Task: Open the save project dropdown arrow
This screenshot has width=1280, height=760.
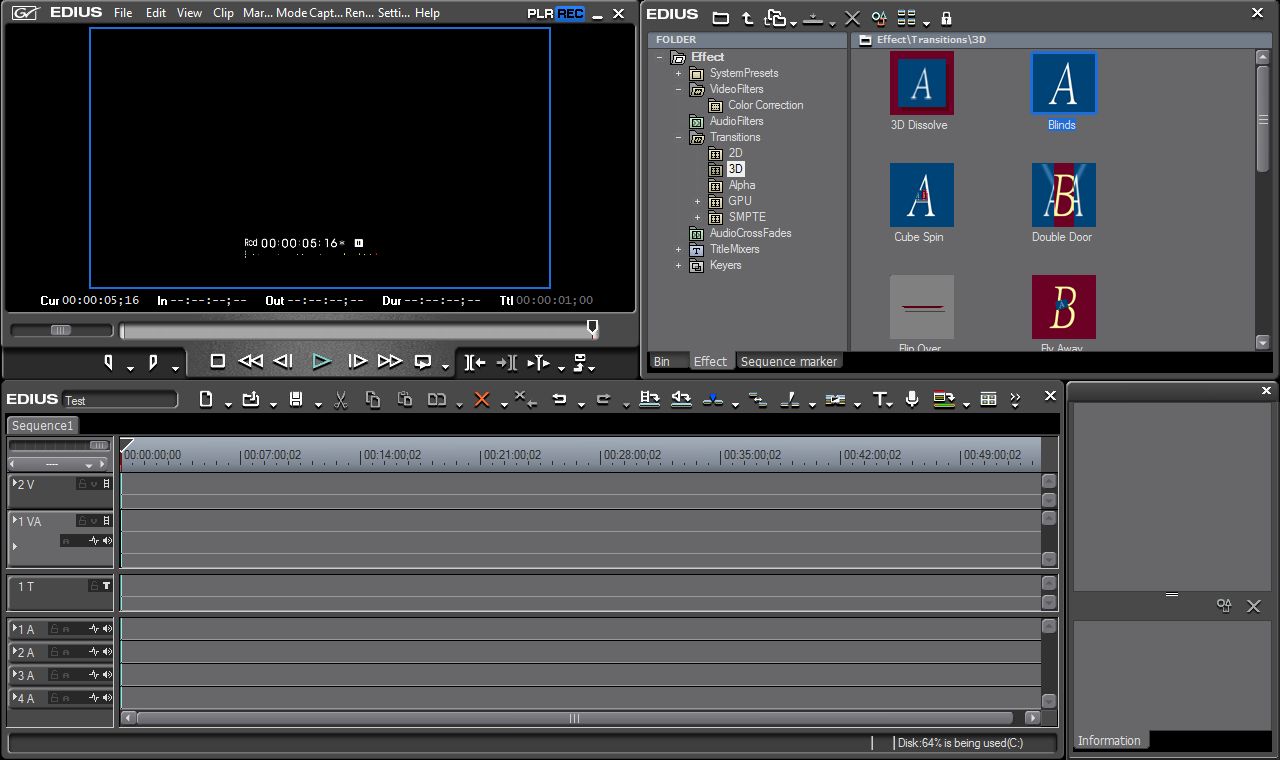Action: point(318,404)
